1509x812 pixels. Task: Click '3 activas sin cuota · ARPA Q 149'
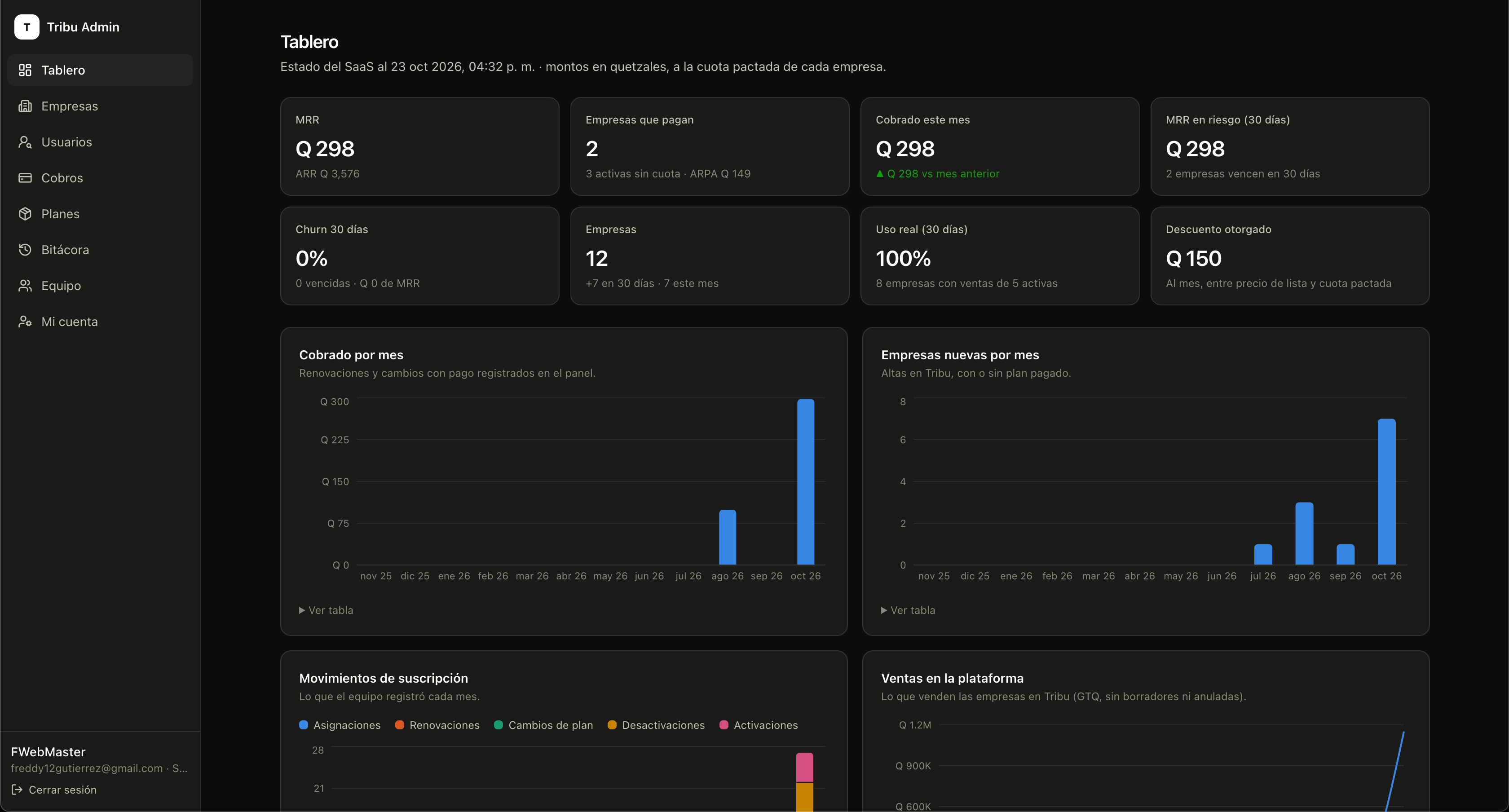click(668, 173)
